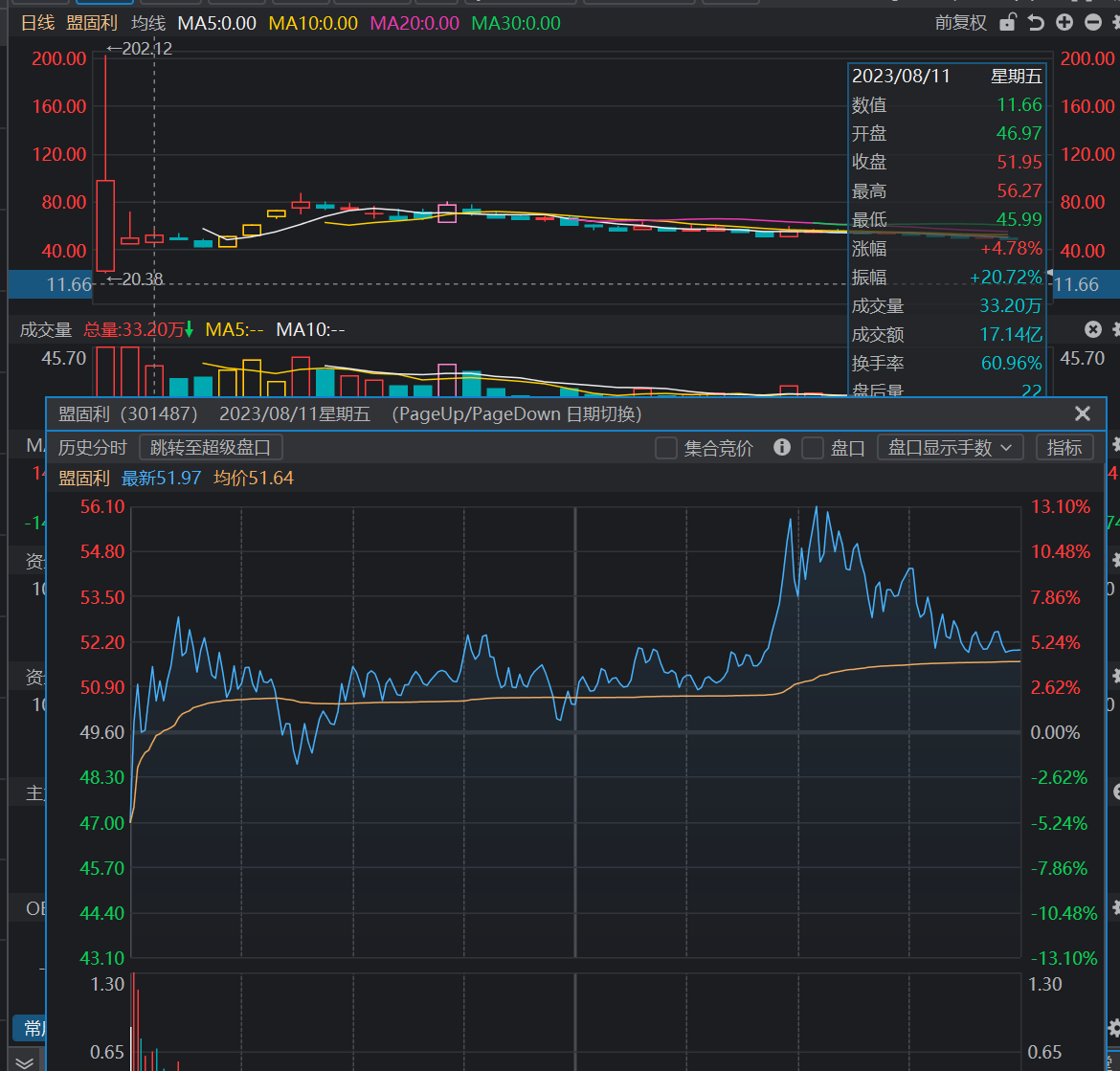The height and width of the screenshot is (1071, 1120).
Task: Click the 振幅 +20.72% value
Action: [x=1006, y=277]
